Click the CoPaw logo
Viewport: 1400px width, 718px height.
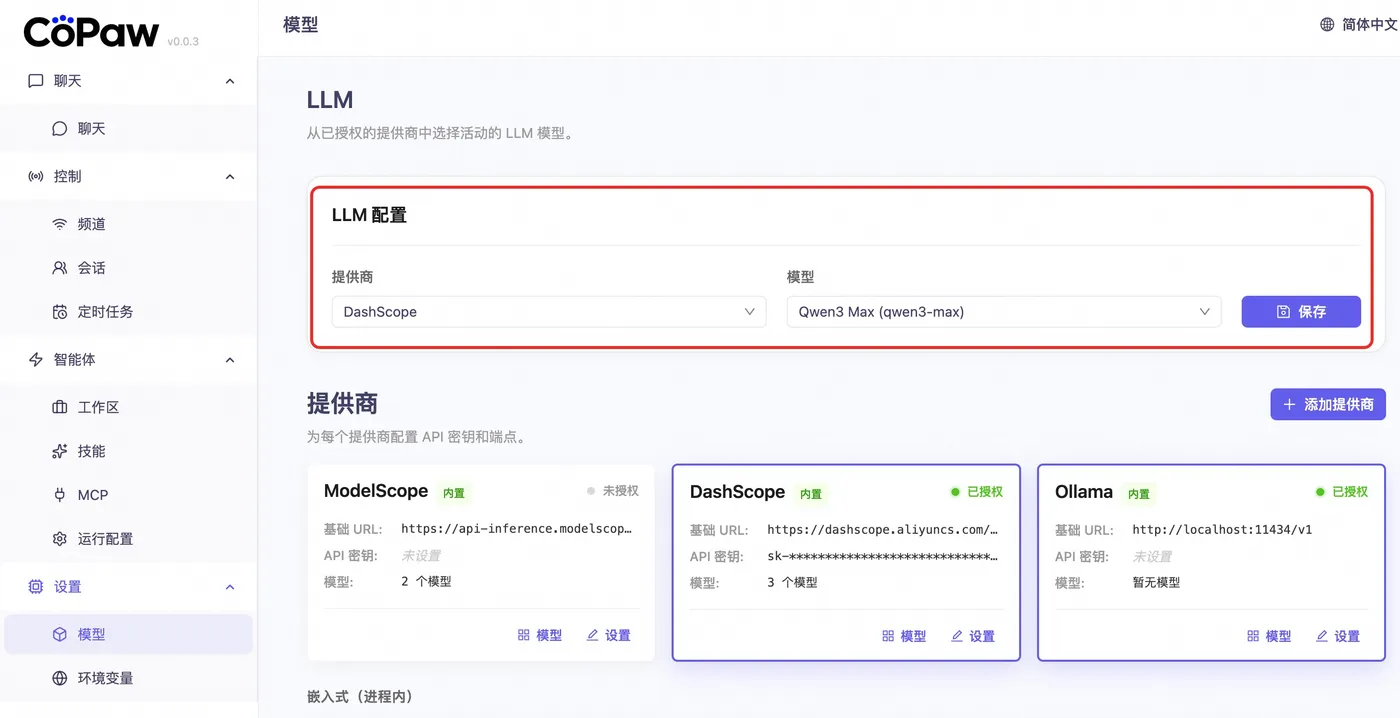91,32
